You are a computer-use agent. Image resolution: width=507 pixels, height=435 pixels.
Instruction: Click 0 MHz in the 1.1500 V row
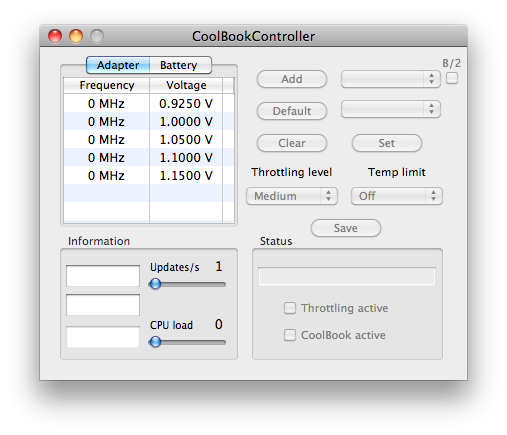[106, 176]
